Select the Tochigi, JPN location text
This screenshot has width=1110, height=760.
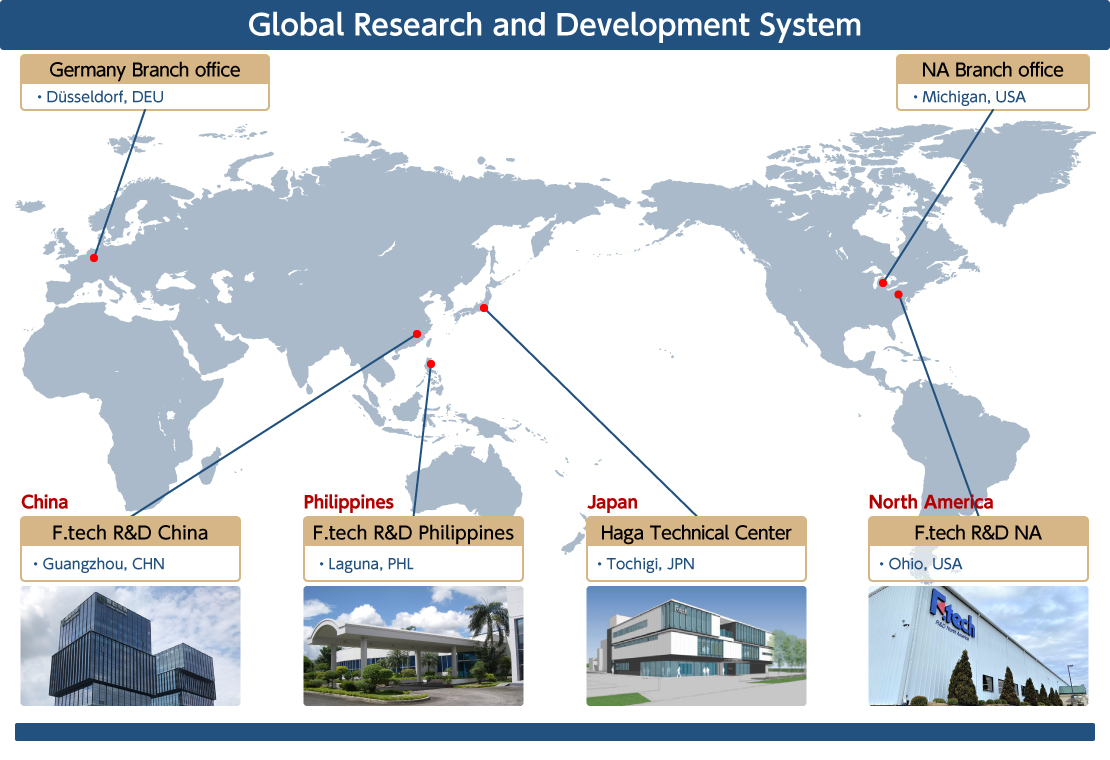pyautogui.click(x=651, y=564)
